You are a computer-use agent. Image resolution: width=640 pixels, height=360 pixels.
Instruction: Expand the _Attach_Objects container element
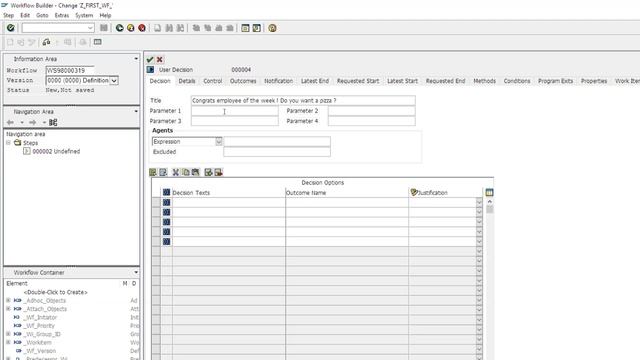point(8,309)
